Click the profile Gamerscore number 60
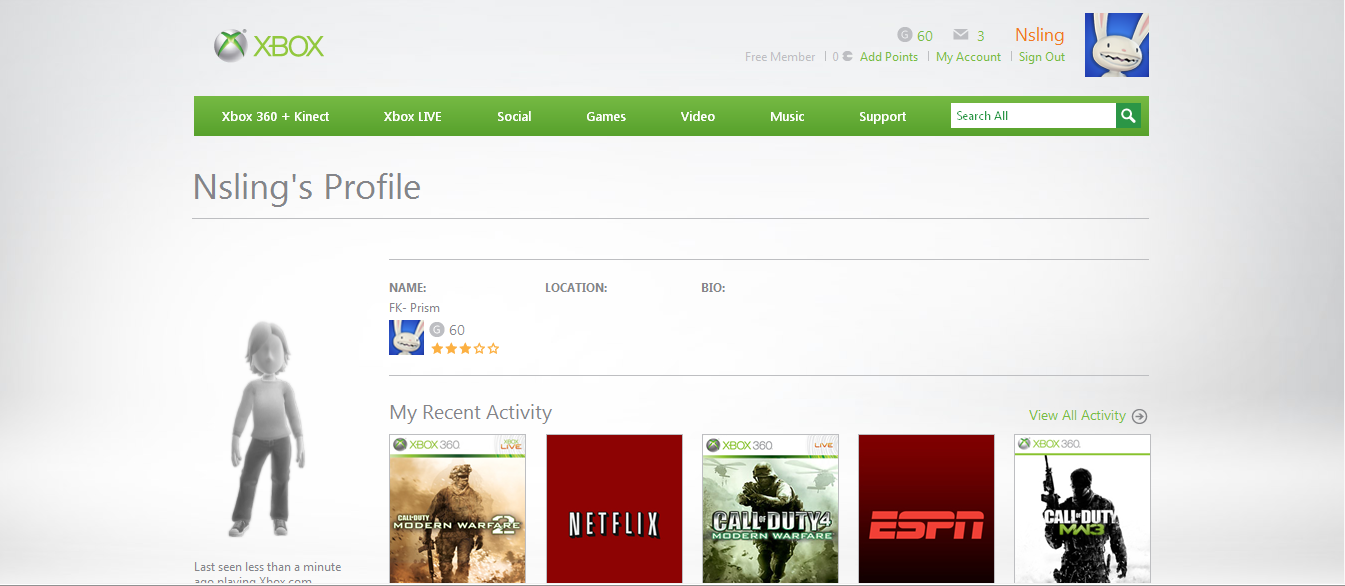1345x586 pixels. (x=457, y=330)
